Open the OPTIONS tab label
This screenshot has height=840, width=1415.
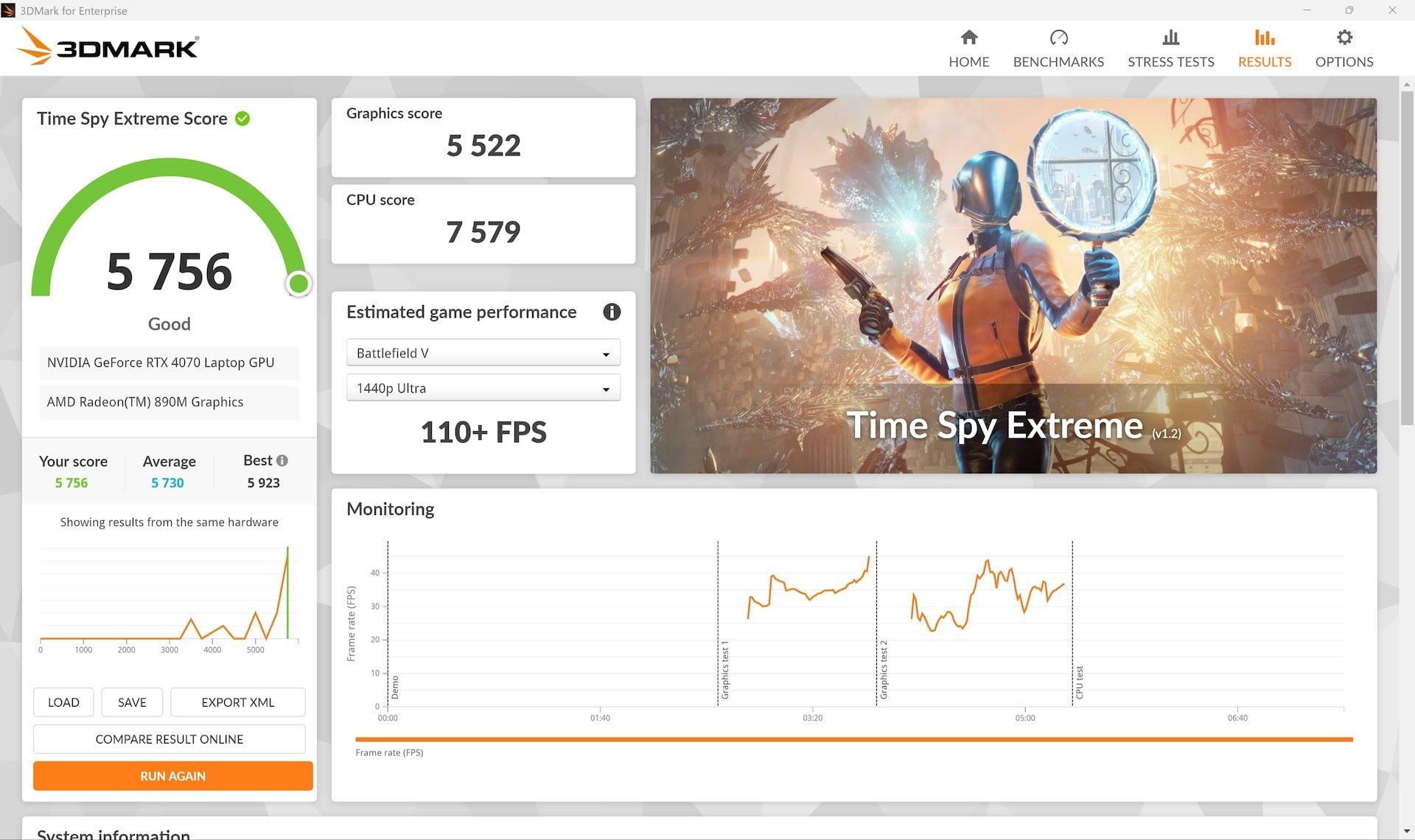[1344, 62]
